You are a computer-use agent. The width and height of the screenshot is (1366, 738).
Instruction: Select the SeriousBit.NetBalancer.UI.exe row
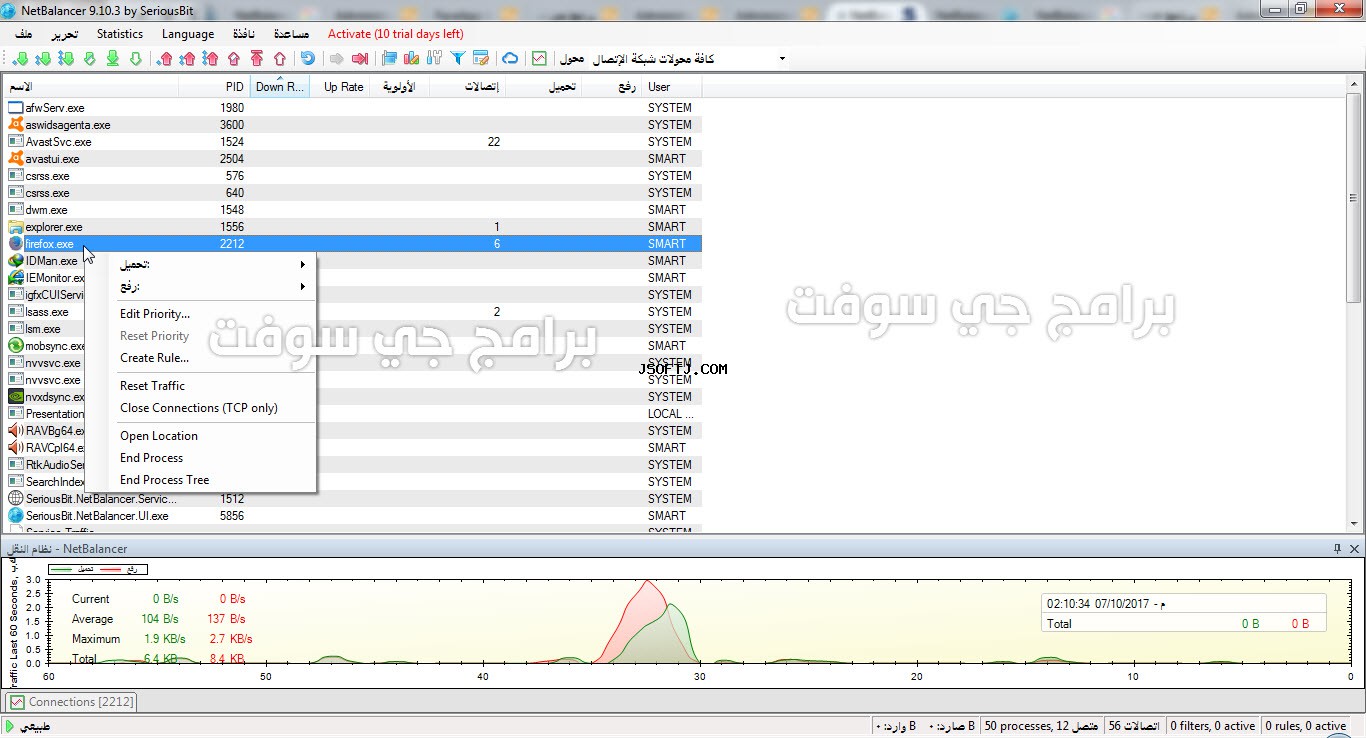point(352,516)
